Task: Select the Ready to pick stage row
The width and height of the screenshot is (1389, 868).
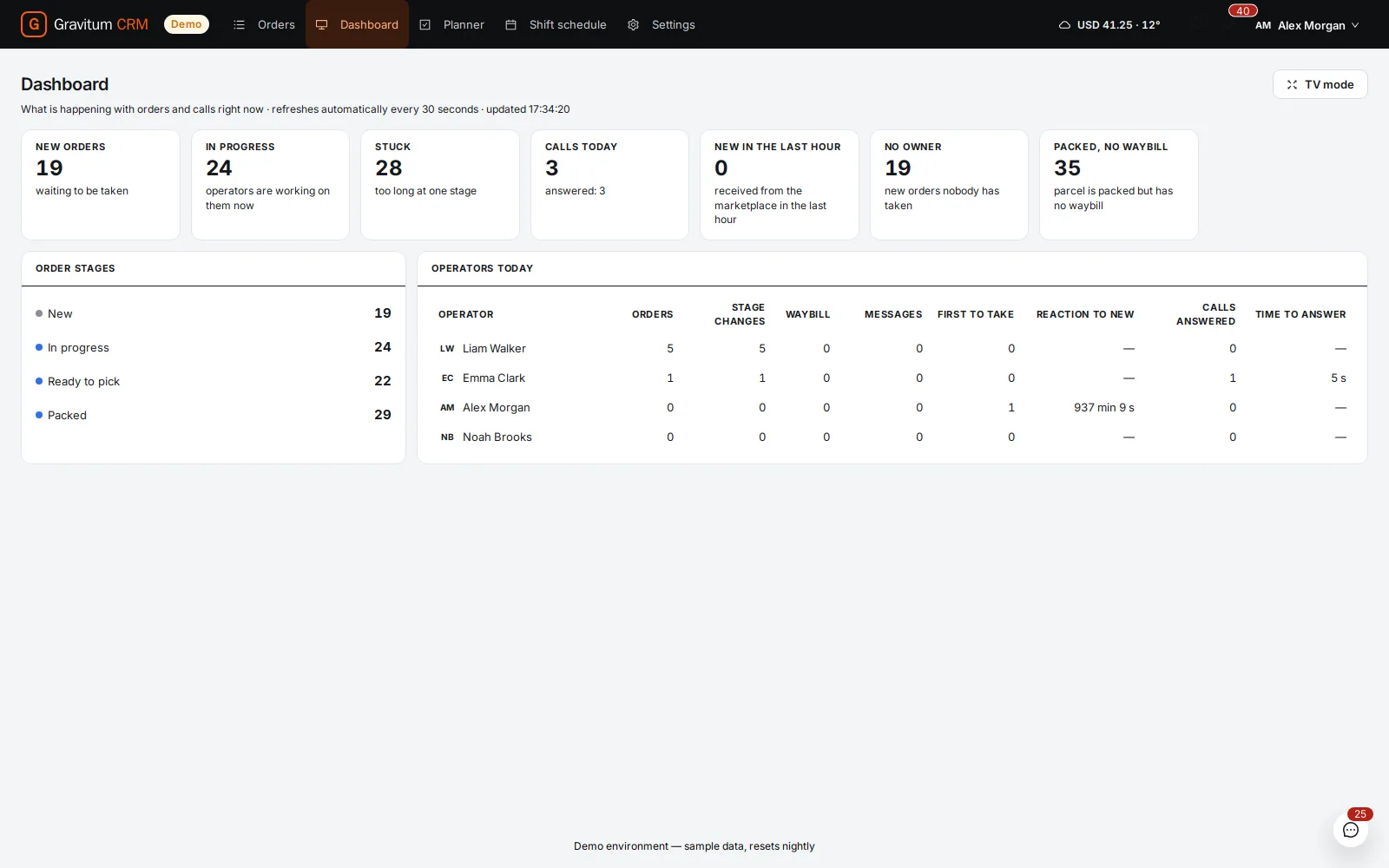Action: 214,381
